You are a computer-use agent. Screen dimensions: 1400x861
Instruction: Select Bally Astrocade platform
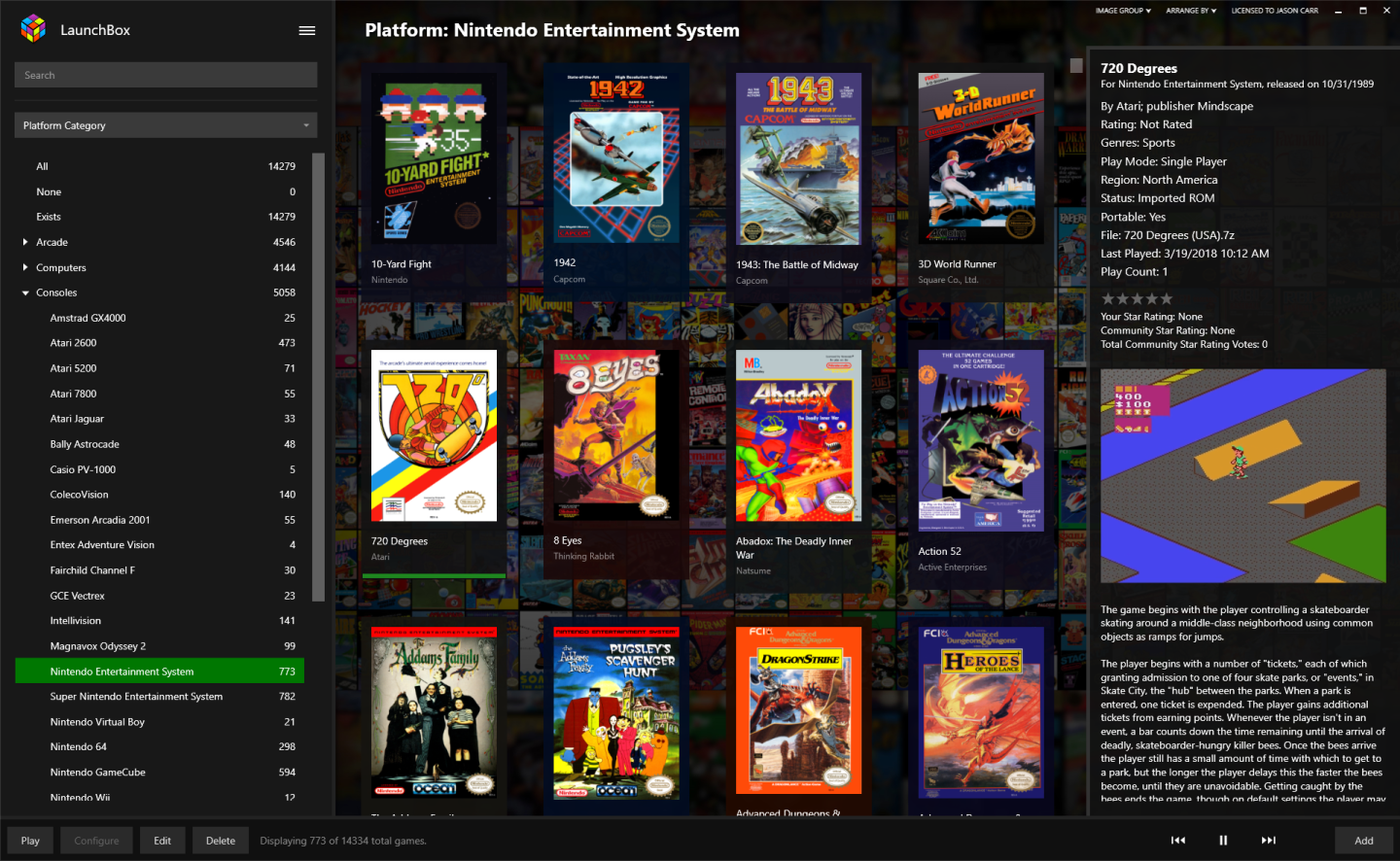click(159, 444)
